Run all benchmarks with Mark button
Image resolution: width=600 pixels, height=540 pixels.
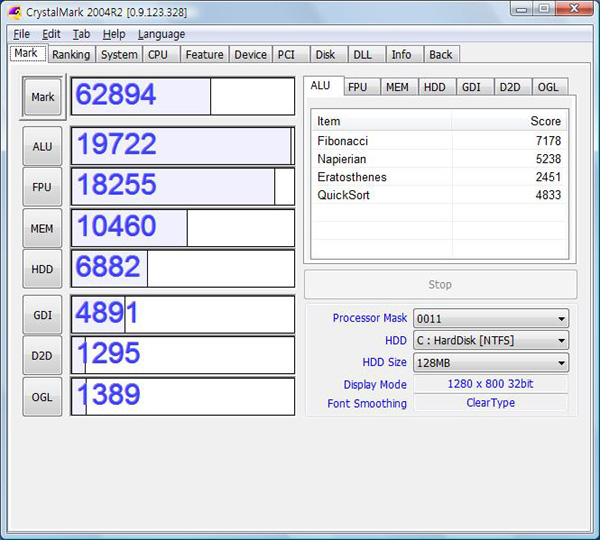coord(43,97)
